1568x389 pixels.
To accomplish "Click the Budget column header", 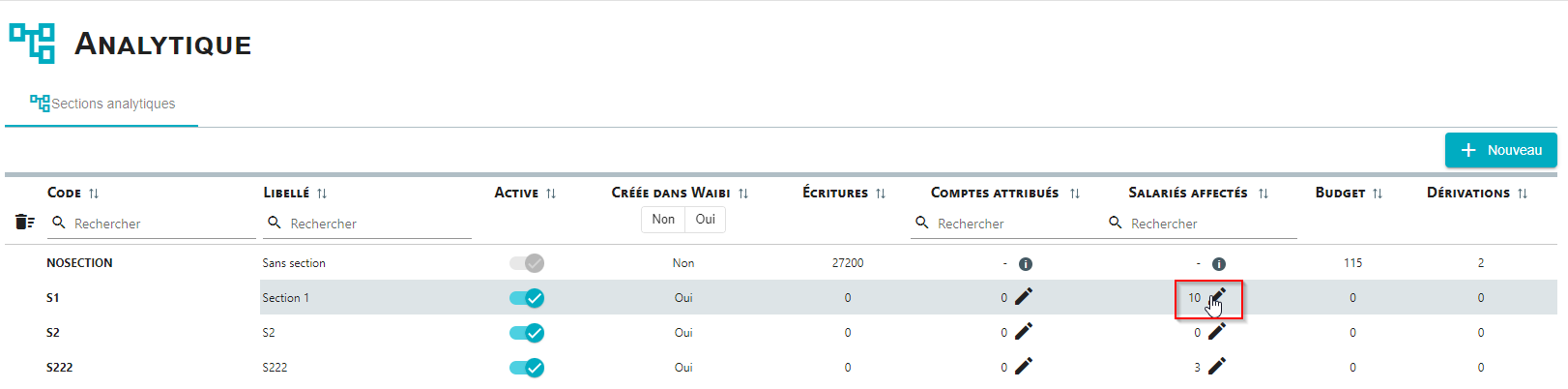I will tap(1341, 194).
